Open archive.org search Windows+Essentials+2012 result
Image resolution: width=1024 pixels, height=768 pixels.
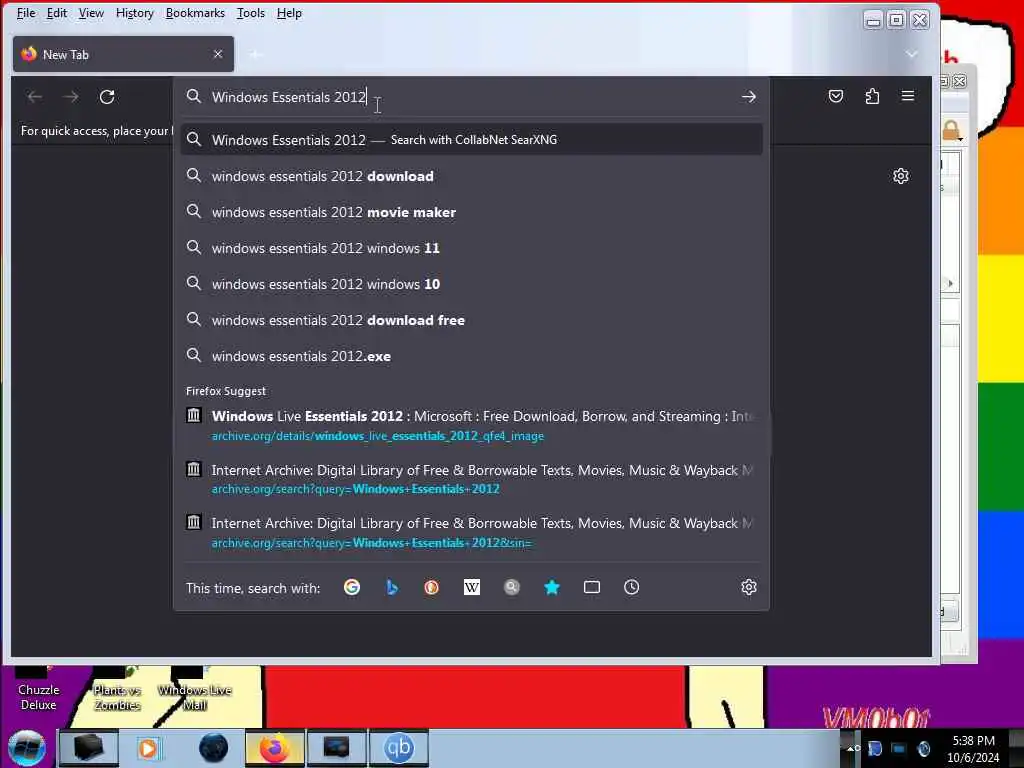coord(472,479)
